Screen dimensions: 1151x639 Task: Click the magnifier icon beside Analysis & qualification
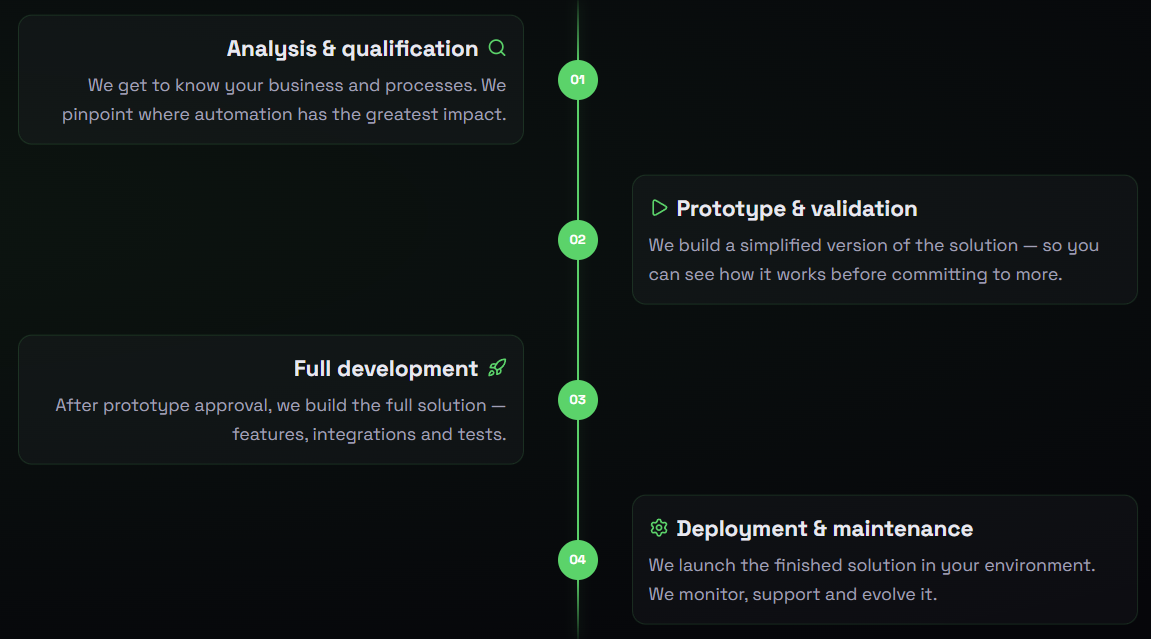(497, 48)
